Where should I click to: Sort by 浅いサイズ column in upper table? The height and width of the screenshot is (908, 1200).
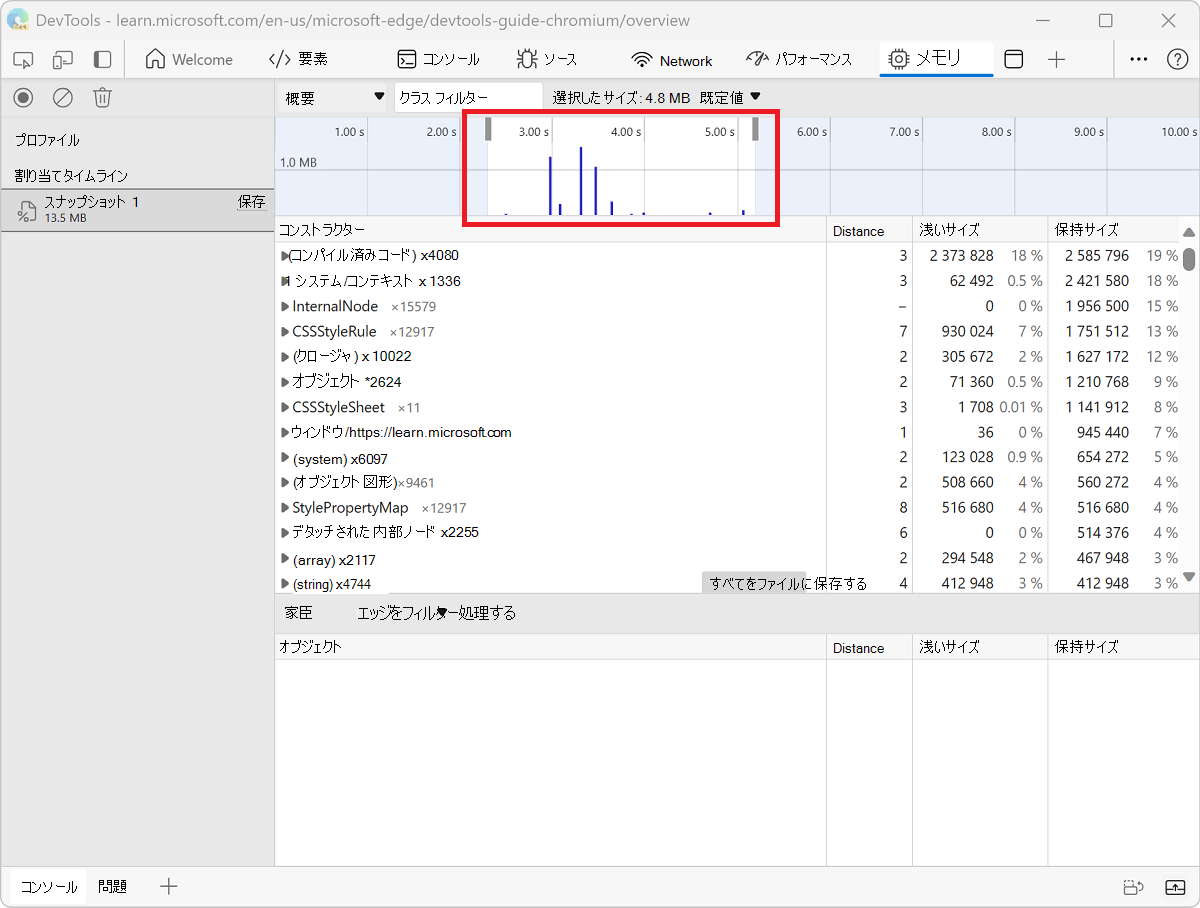(x=979, y=230)
